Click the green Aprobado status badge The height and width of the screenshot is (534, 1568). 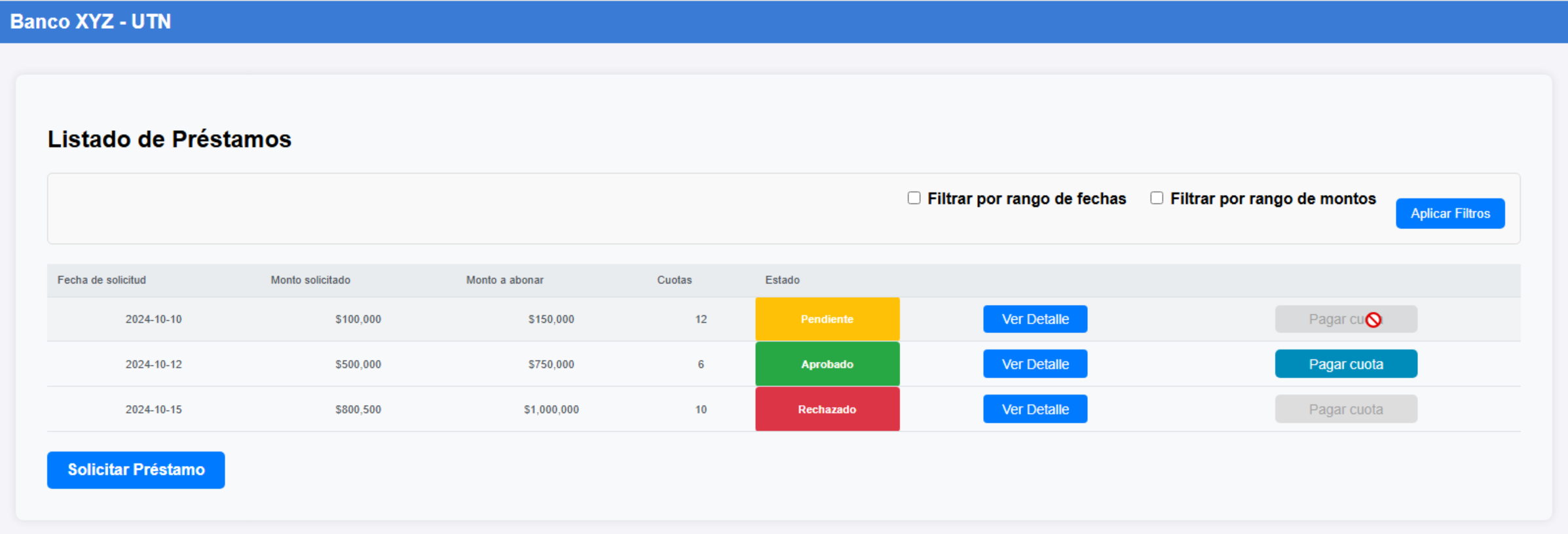[827, 364]
